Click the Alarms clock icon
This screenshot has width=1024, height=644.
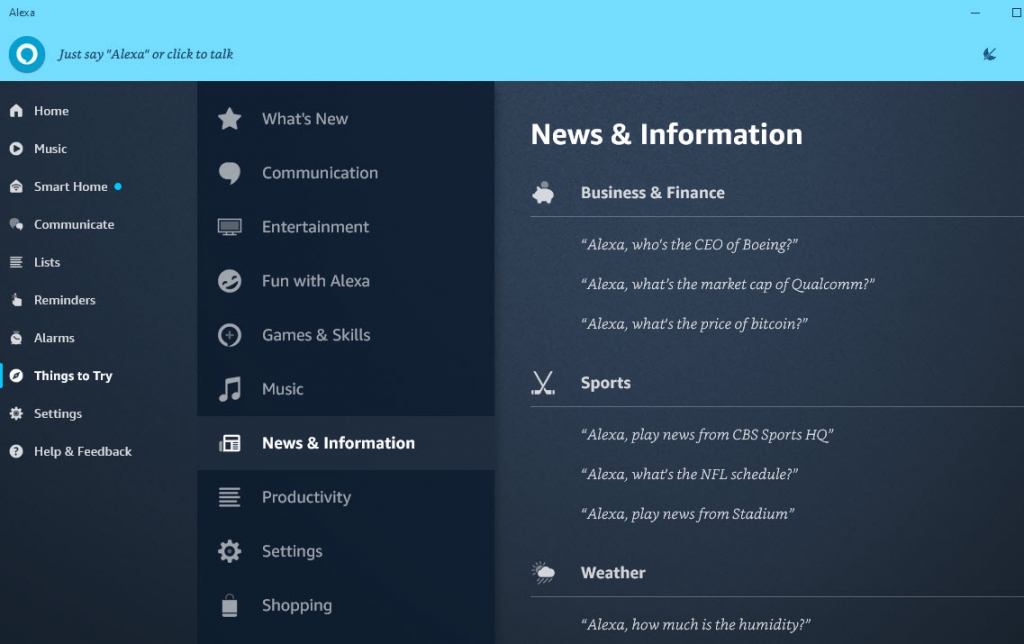click(x=14, y=338)
